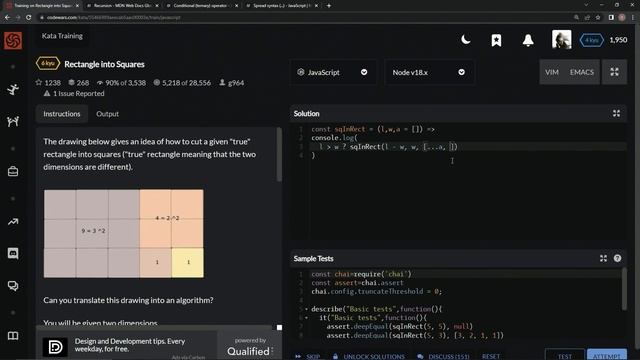Image resolution: width=640 pixels, height=360 pixels.
Task: Open browser side panel icon
Action: pos(611,18)
